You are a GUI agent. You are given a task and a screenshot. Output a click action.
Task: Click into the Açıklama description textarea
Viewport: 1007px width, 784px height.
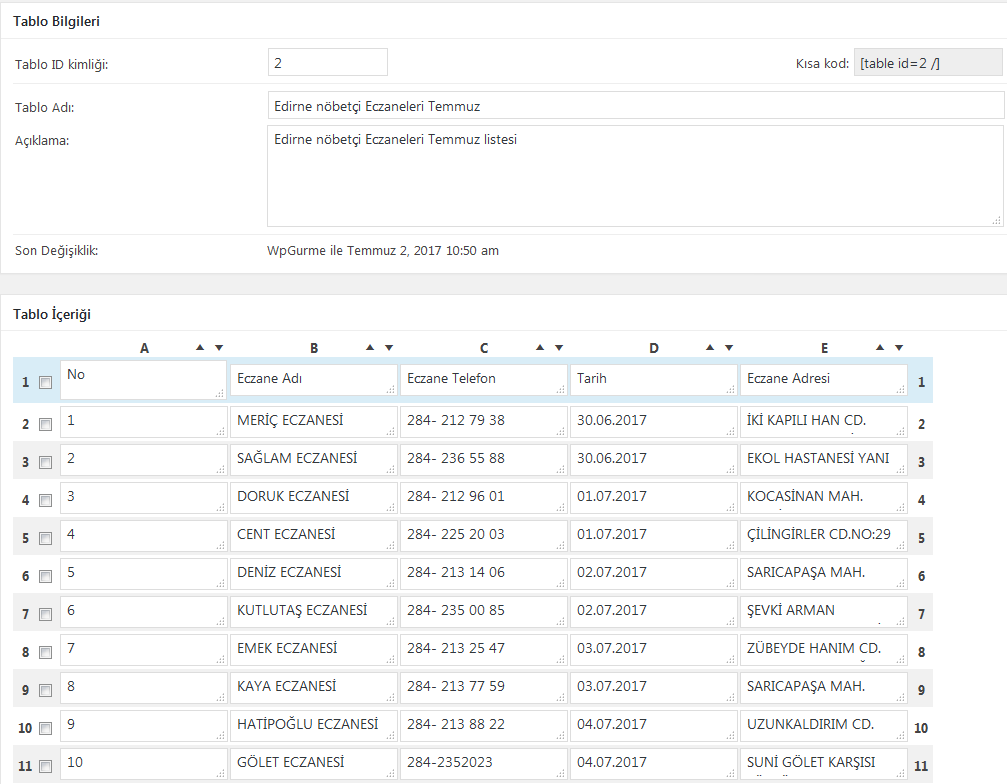pos(636,176)
